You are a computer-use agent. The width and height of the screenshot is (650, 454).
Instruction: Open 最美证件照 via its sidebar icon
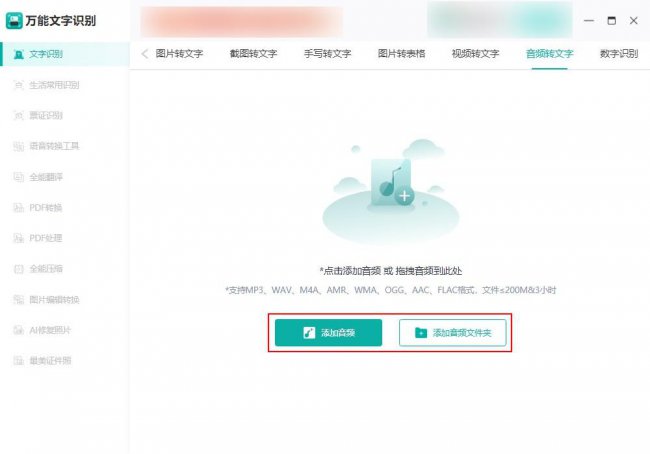tap(19, 360)
